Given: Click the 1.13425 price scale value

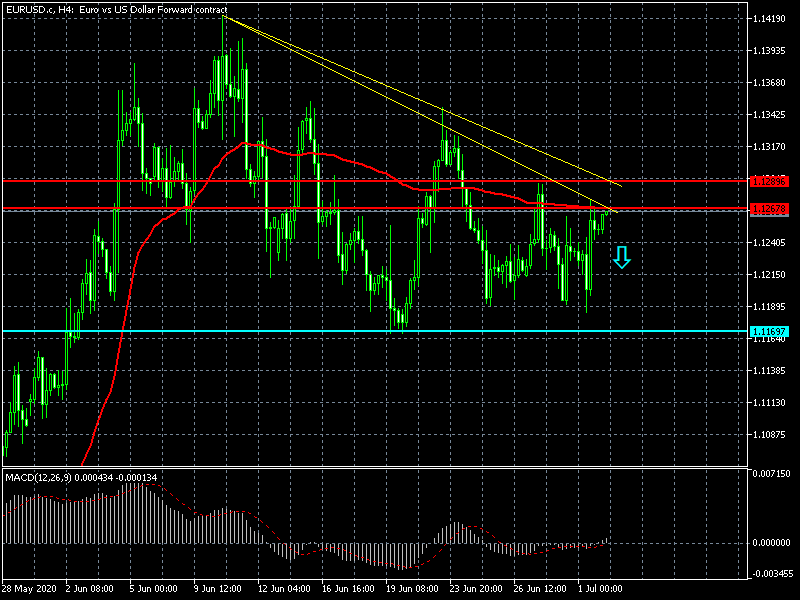Looking at the screenshot, I should click(x=769, y=114).
